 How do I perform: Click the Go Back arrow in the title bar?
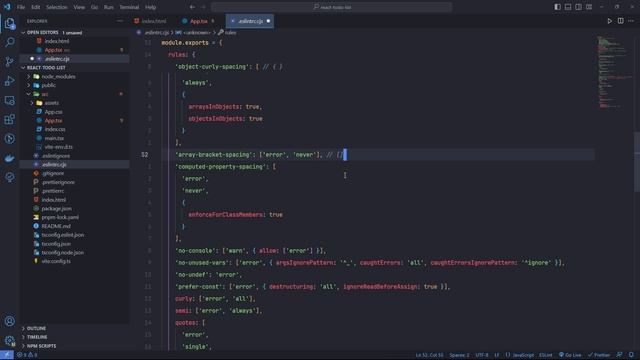(192, 7)
